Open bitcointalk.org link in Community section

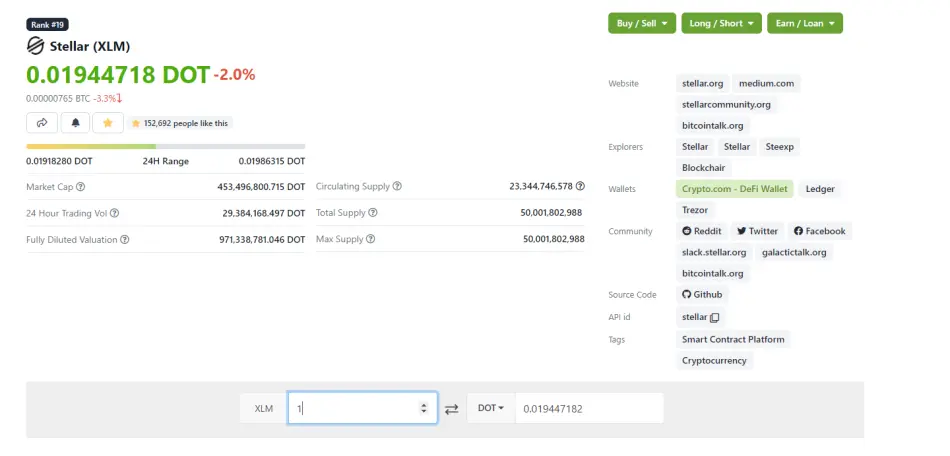click(x=712, y=273)
